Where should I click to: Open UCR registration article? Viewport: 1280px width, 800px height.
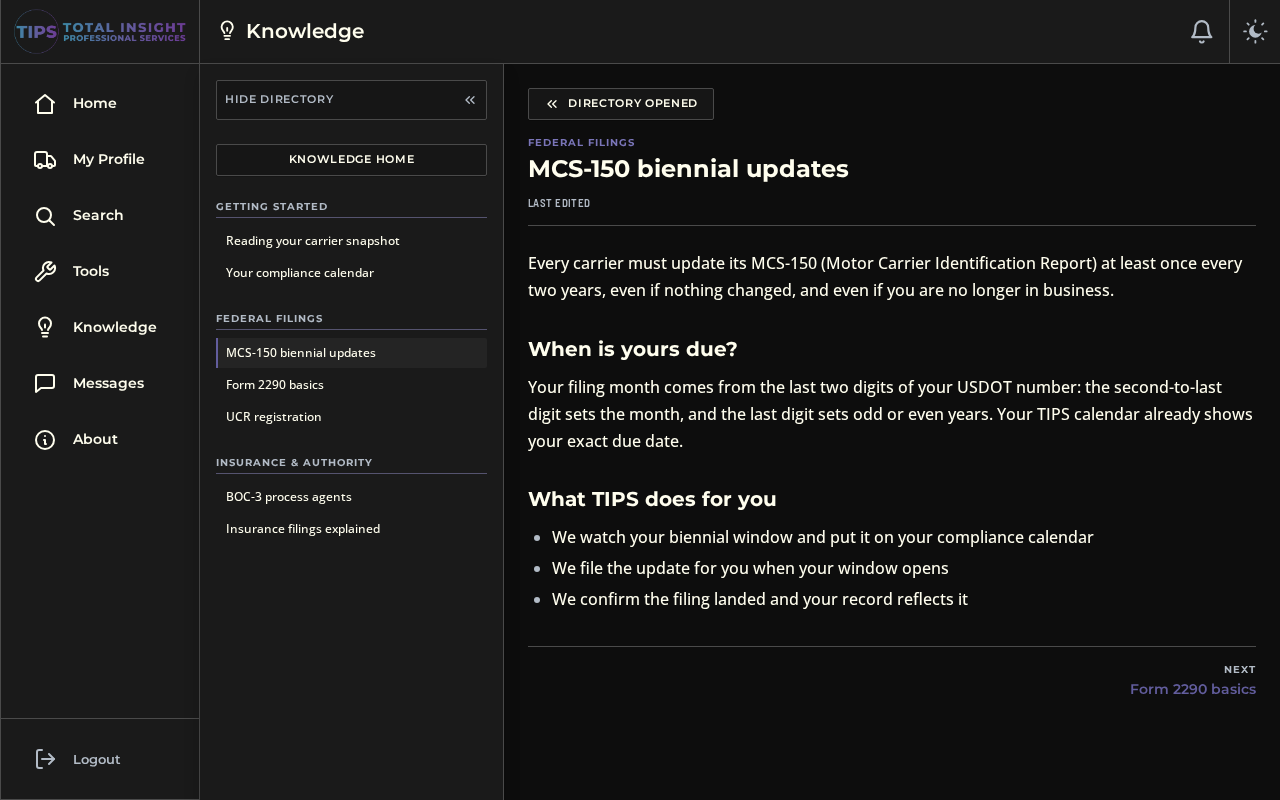coord(351,417)
